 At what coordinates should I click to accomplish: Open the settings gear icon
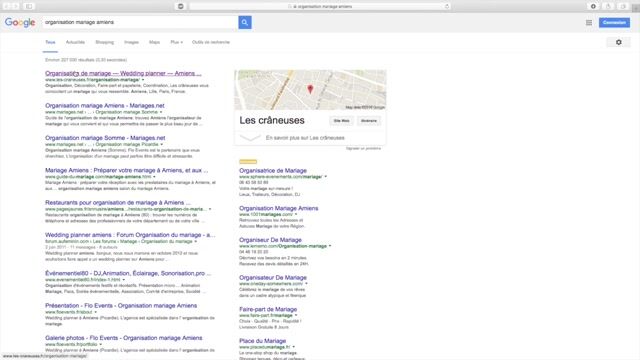[619, 42]
